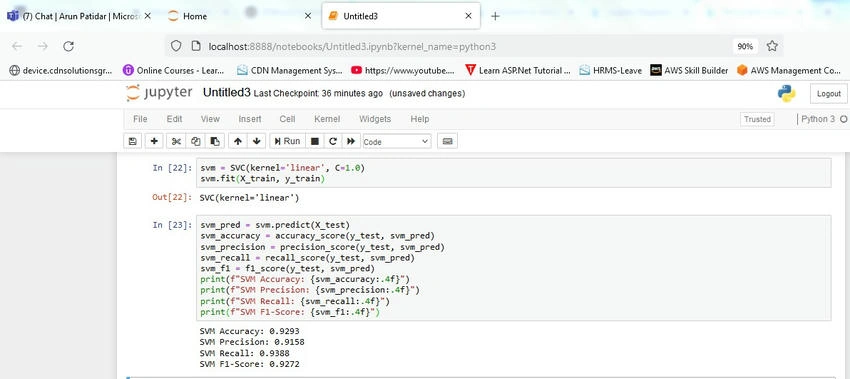Rename the notebook title Untitled3
Image resolution: width=850 pixels, height=379 pixels.
click(227, 93)
